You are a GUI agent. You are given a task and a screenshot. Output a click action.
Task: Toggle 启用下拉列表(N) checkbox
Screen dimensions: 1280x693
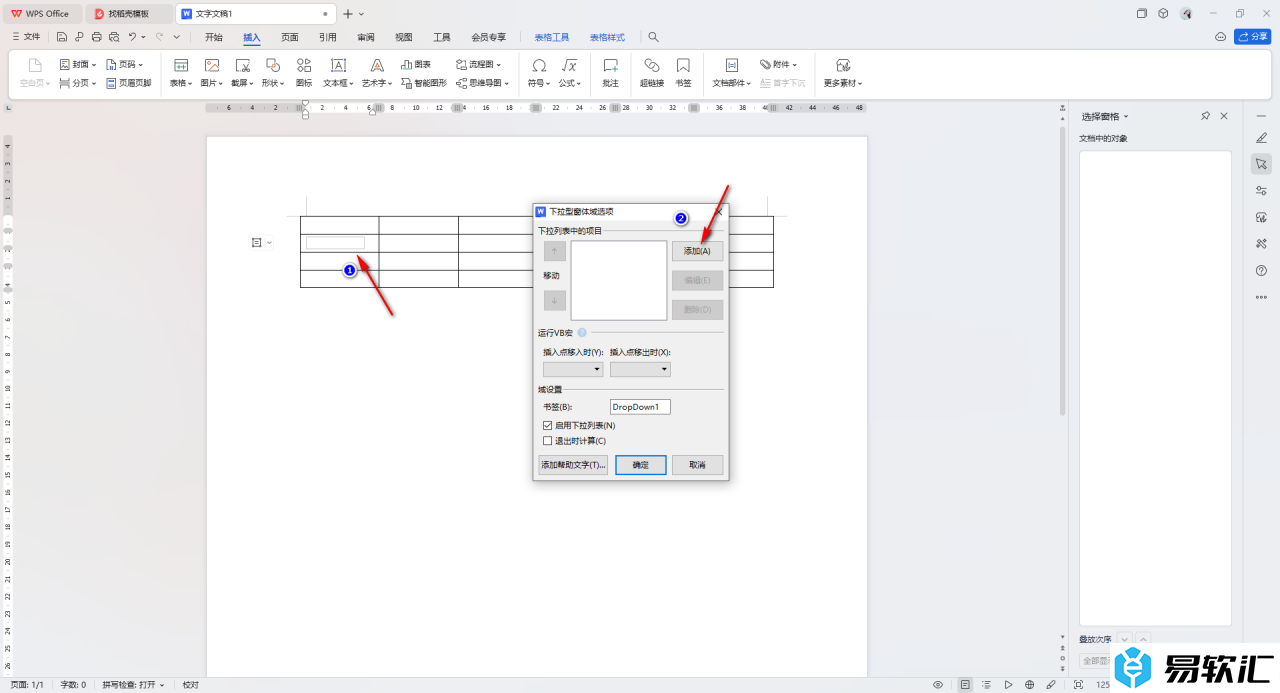click(547, 426)
